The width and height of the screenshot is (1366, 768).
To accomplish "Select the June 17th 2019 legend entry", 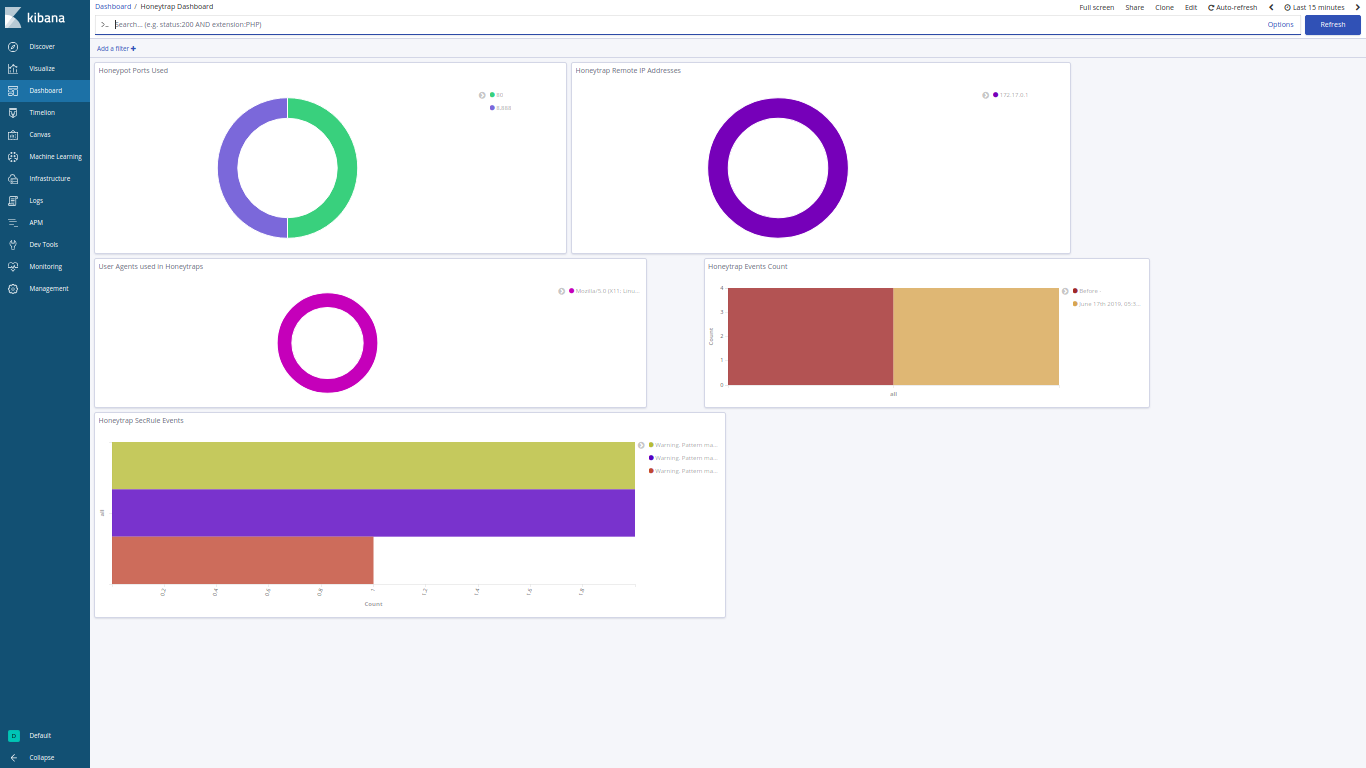I will (x=1106, y=303).
